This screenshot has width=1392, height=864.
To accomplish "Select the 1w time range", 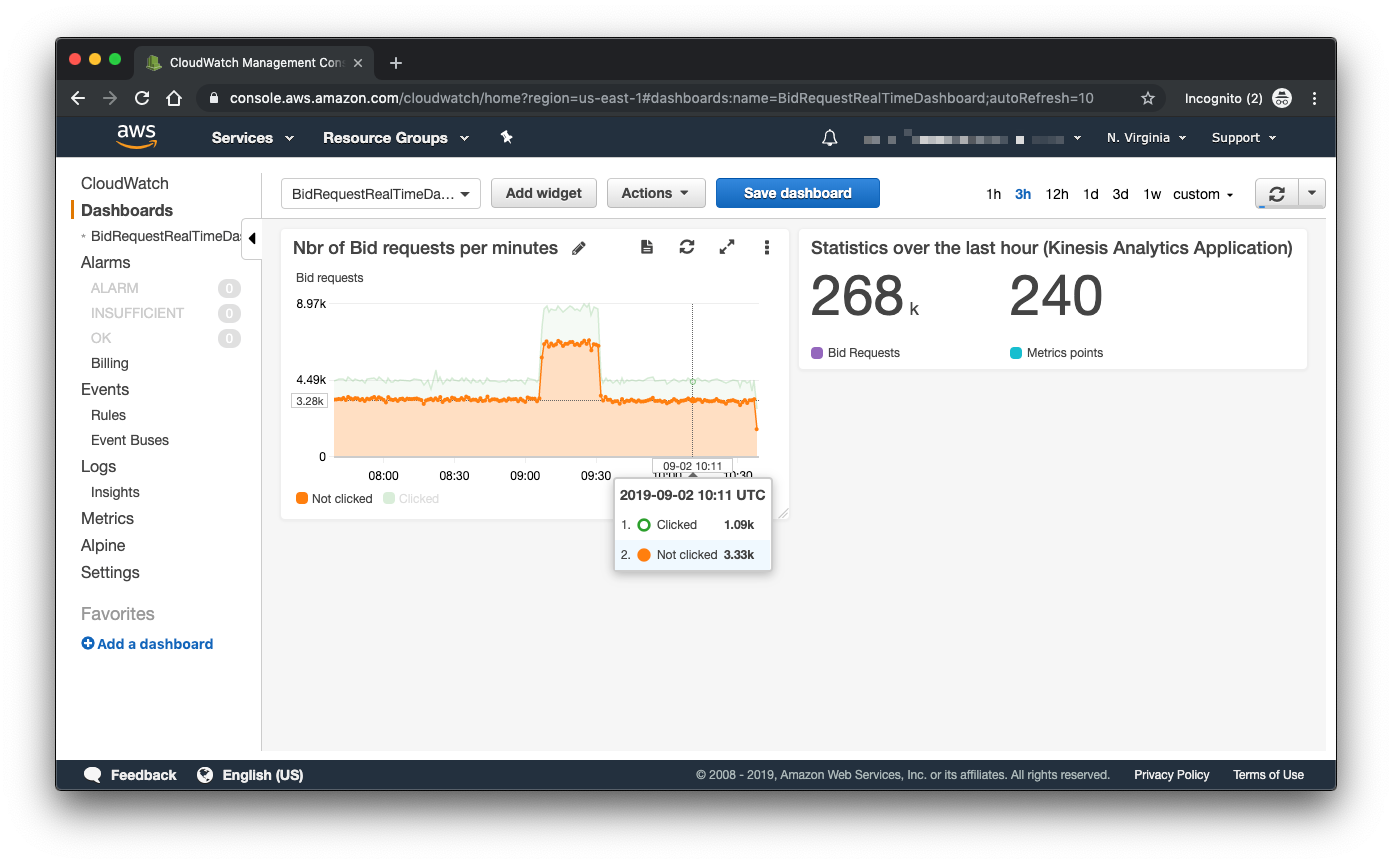I will tap(1152, 194).
